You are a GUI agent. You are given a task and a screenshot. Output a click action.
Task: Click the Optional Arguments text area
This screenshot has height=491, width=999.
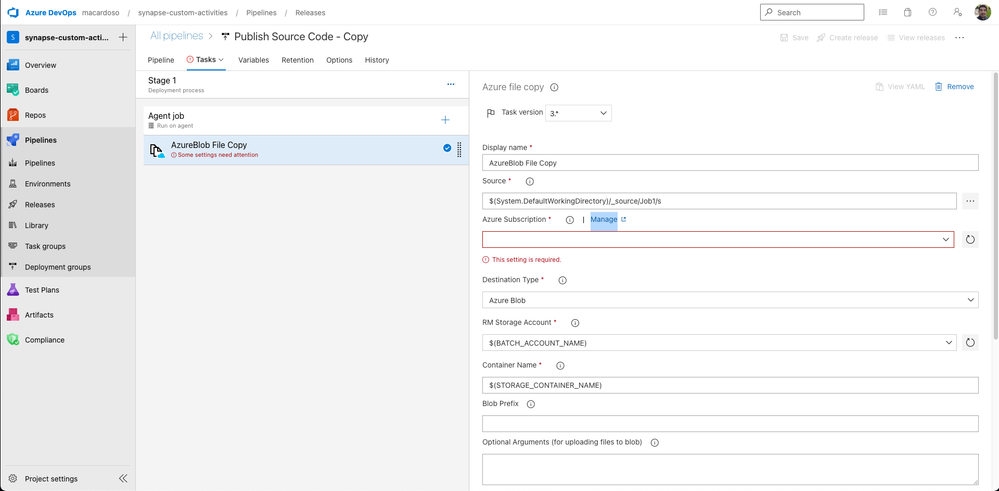click(x=730, y=469)
